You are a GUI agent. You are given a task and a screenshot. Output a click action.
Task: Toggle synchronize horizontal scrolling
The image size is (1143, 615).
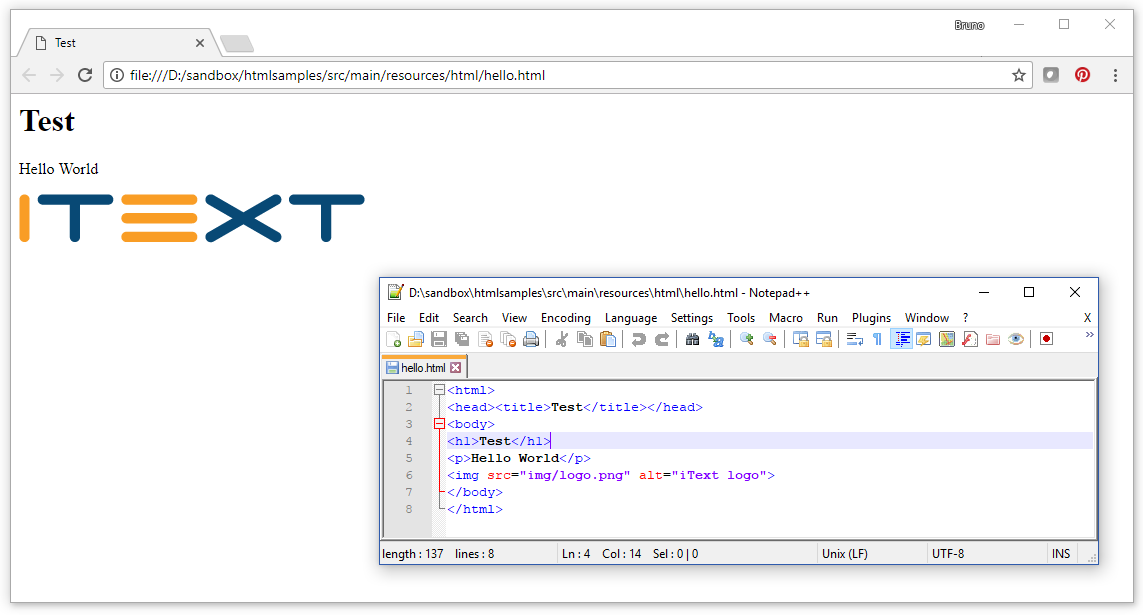[x=824, y=340]
